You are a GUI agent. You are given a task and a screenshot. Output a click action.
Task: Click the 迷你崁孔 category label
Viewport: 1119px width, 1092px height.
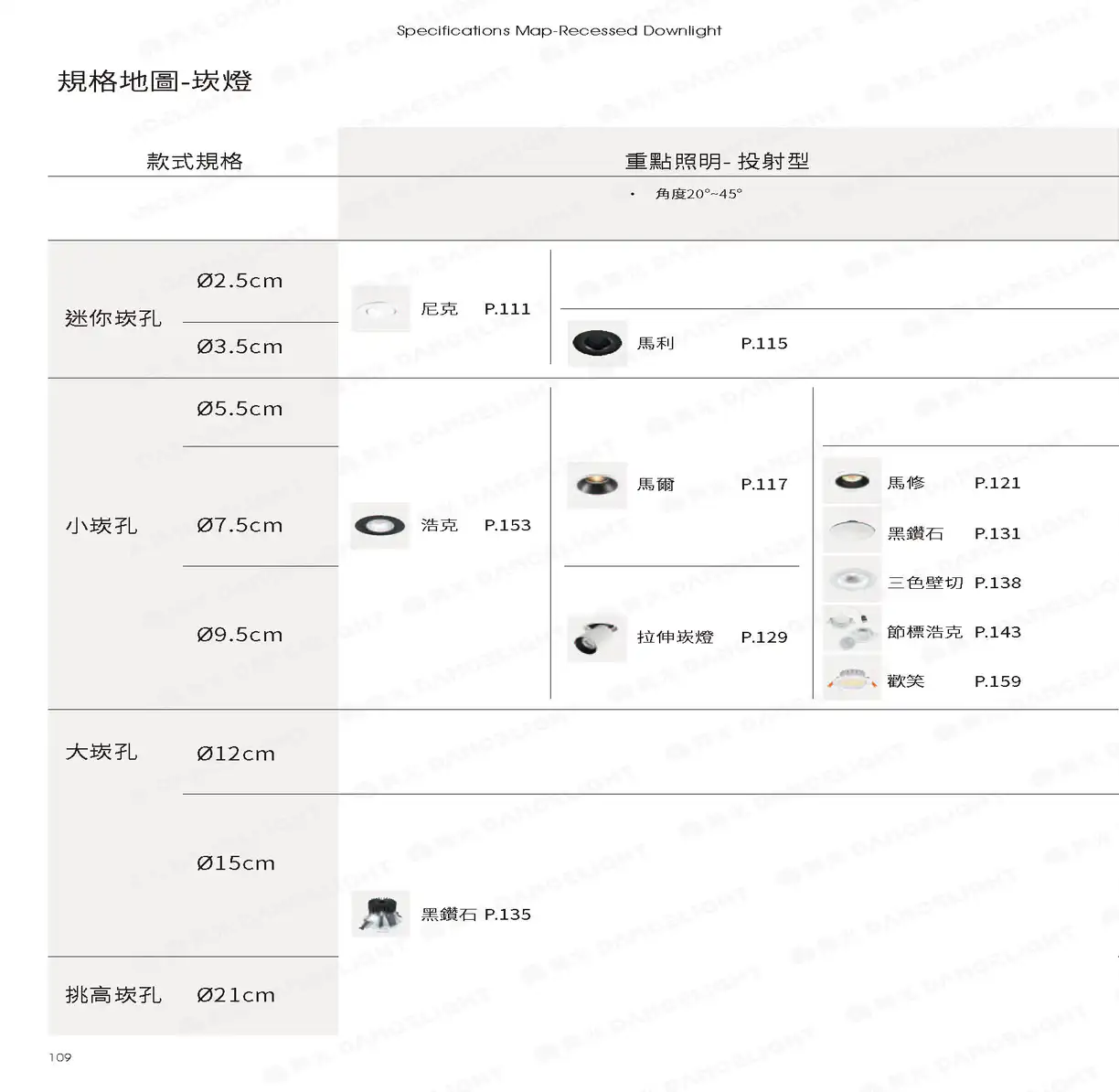tap(113, 318)
